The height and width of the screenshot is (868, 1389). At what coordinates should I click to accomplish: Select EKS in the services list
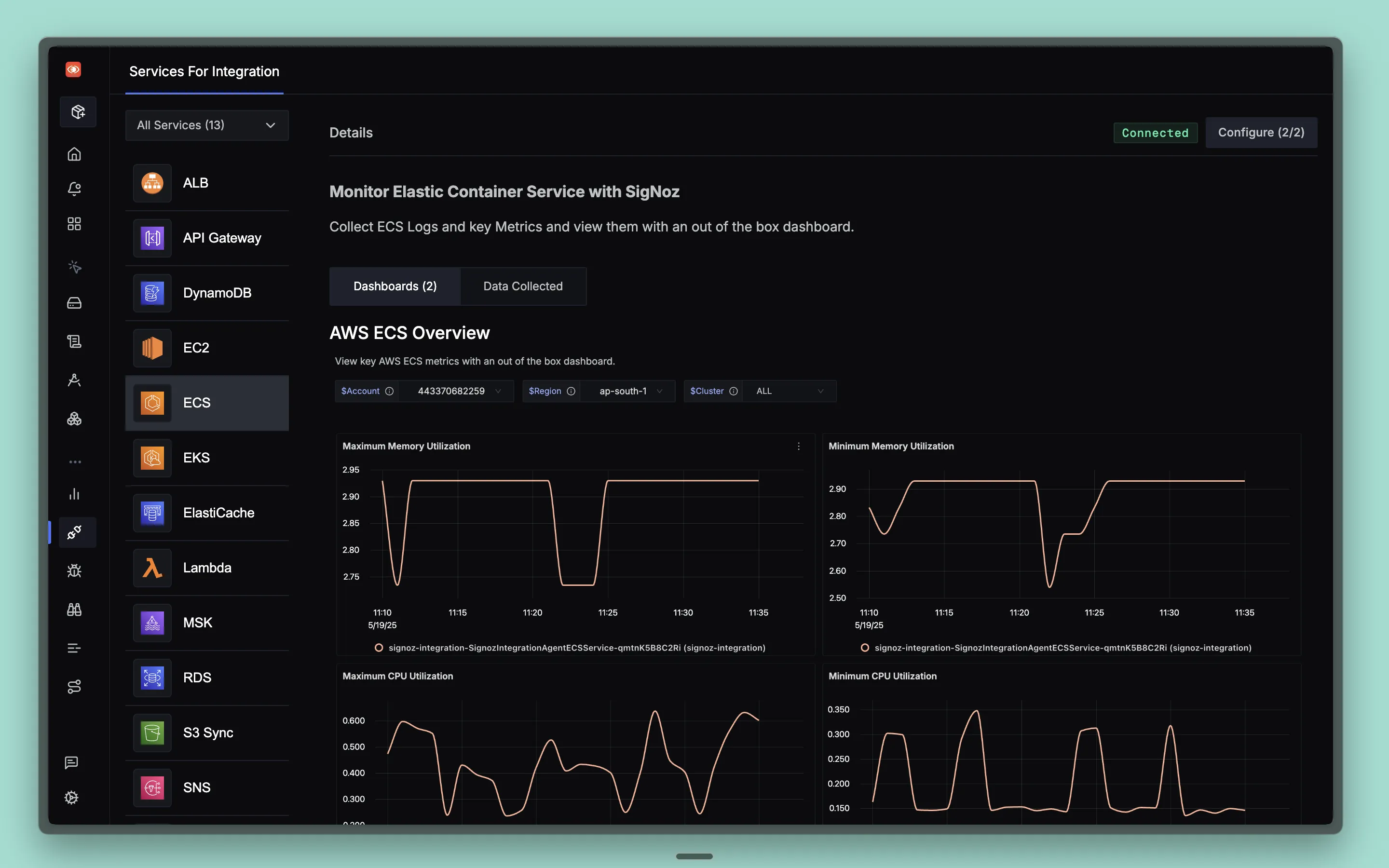click(206, 458)
